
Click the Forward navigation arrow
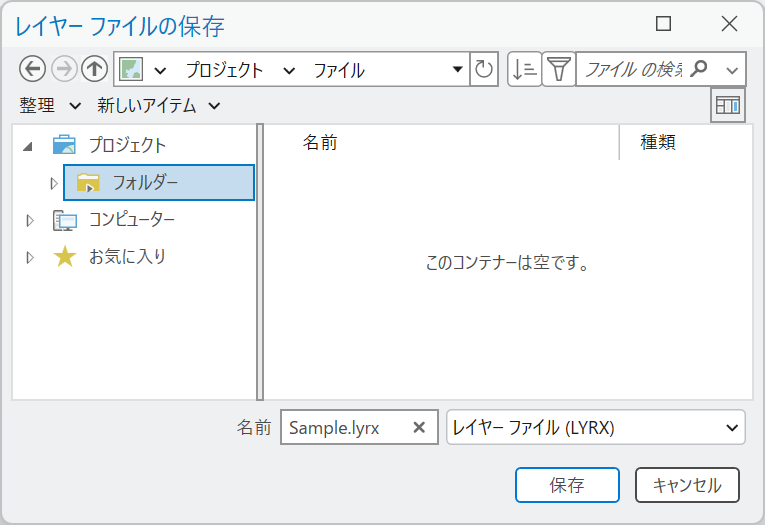[x=63, y=69]
